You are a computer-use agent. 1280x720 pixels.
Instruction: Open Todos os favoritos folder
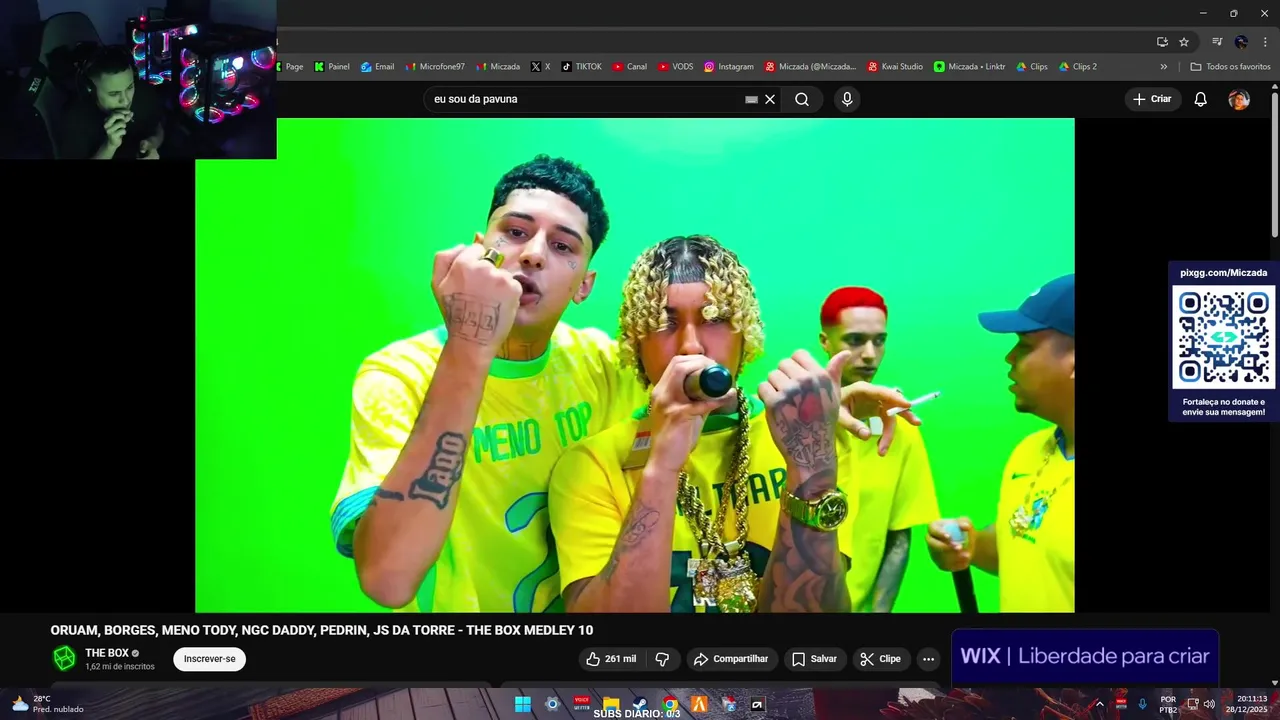coord(1230,67)
